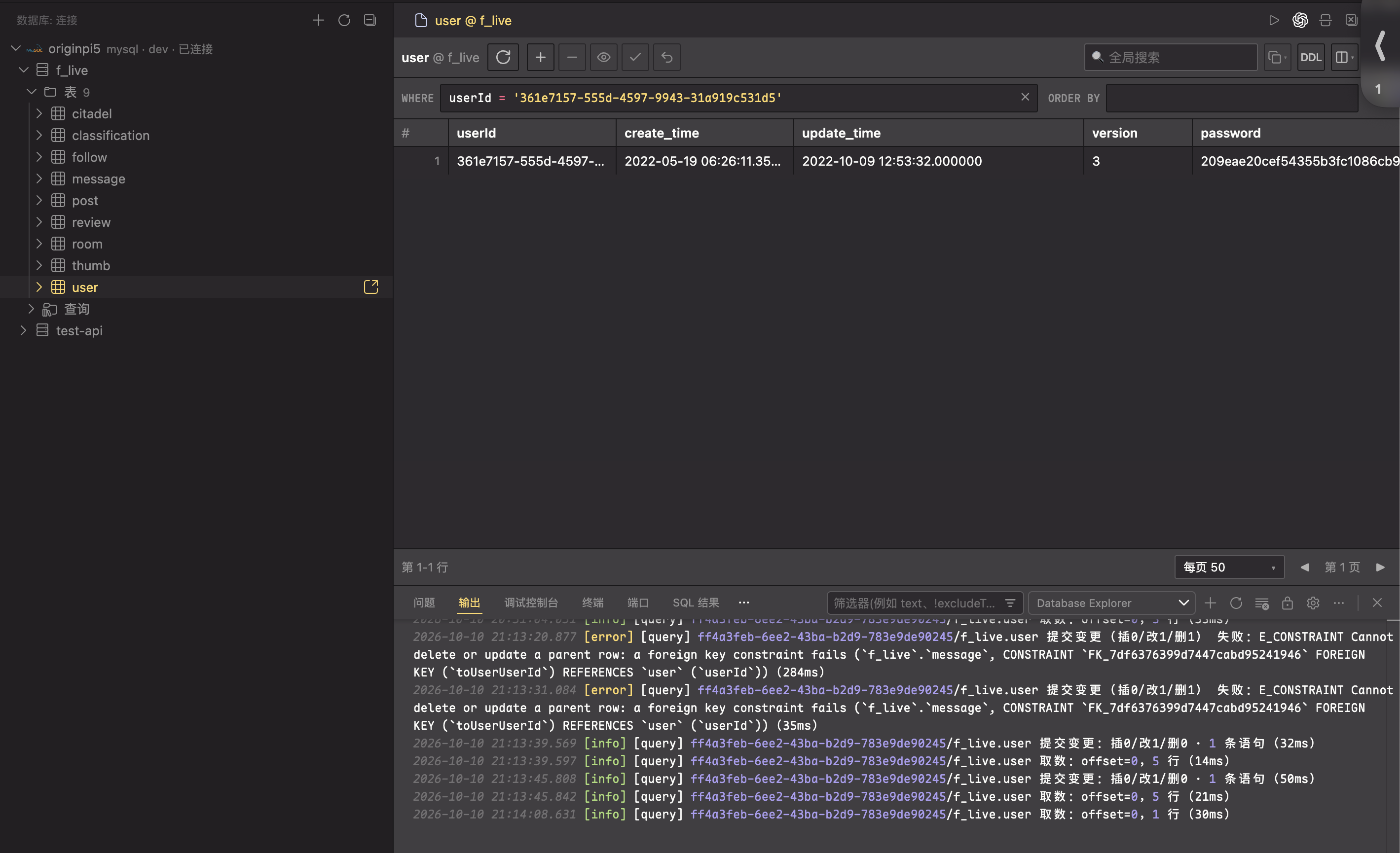This screenshot has width=1400, height=853.
Task: Delete selected row with minus button
Action: [x=572, y=57]
